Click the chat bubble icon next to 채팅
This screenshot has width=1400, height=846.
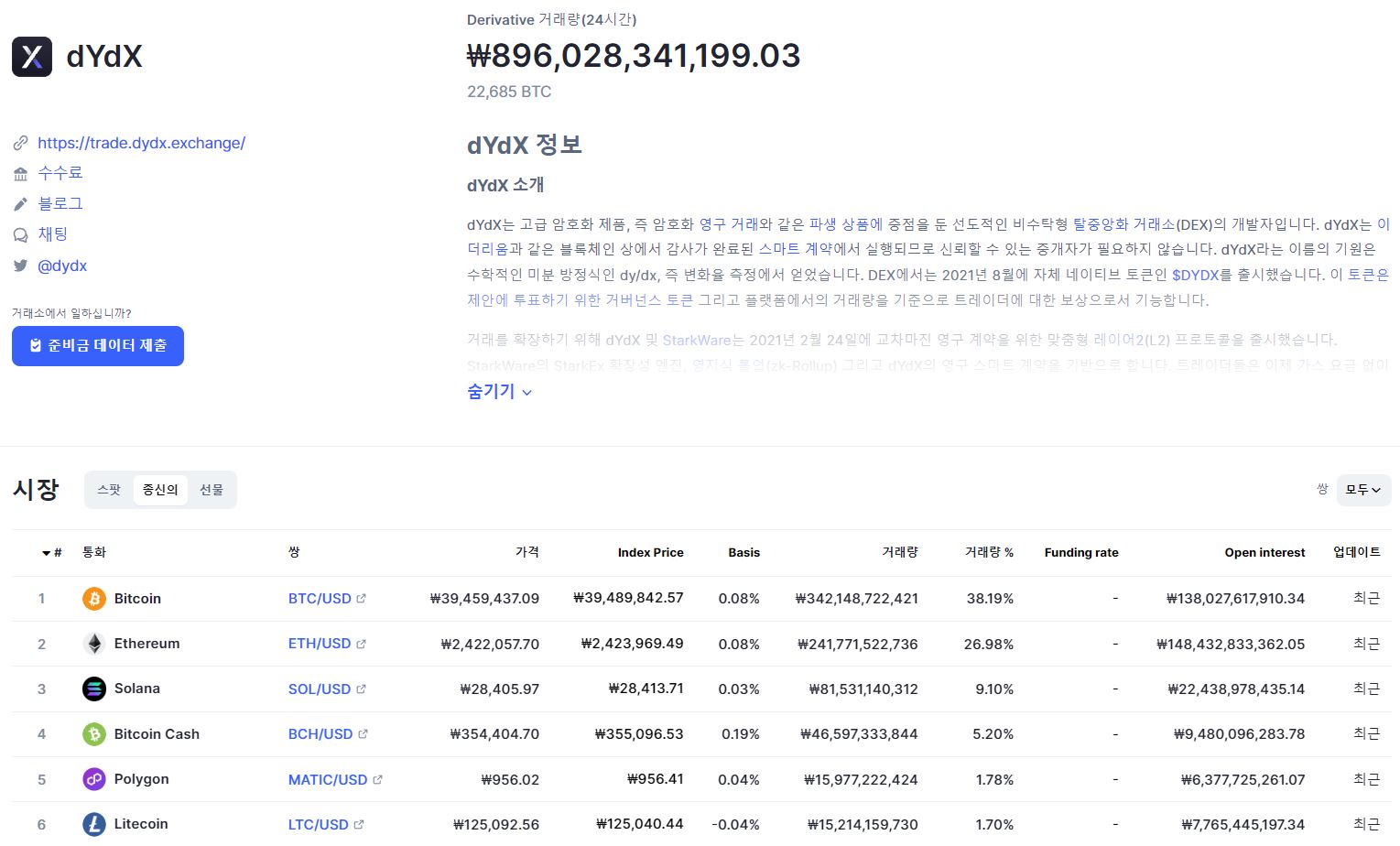point(20,234)
